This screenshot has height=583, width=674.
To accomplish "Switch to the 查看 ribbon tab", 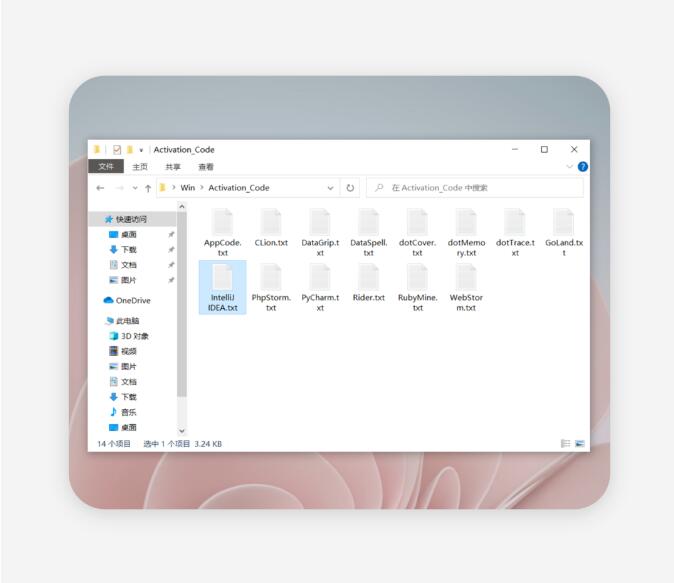I will point(205,167).
